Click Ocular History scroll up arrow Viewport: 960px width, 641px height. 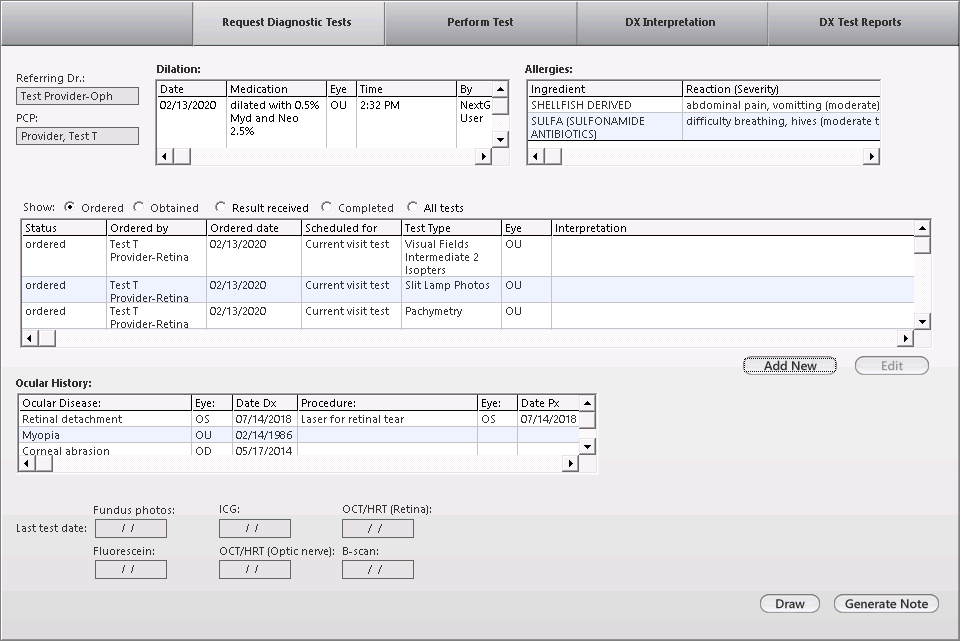click(x=587, y=403)
